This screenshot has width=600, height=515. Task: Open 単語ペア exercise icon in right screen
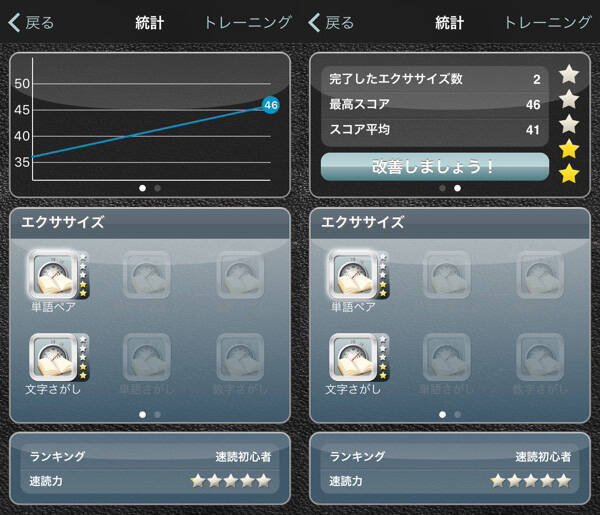pos(353,275)
